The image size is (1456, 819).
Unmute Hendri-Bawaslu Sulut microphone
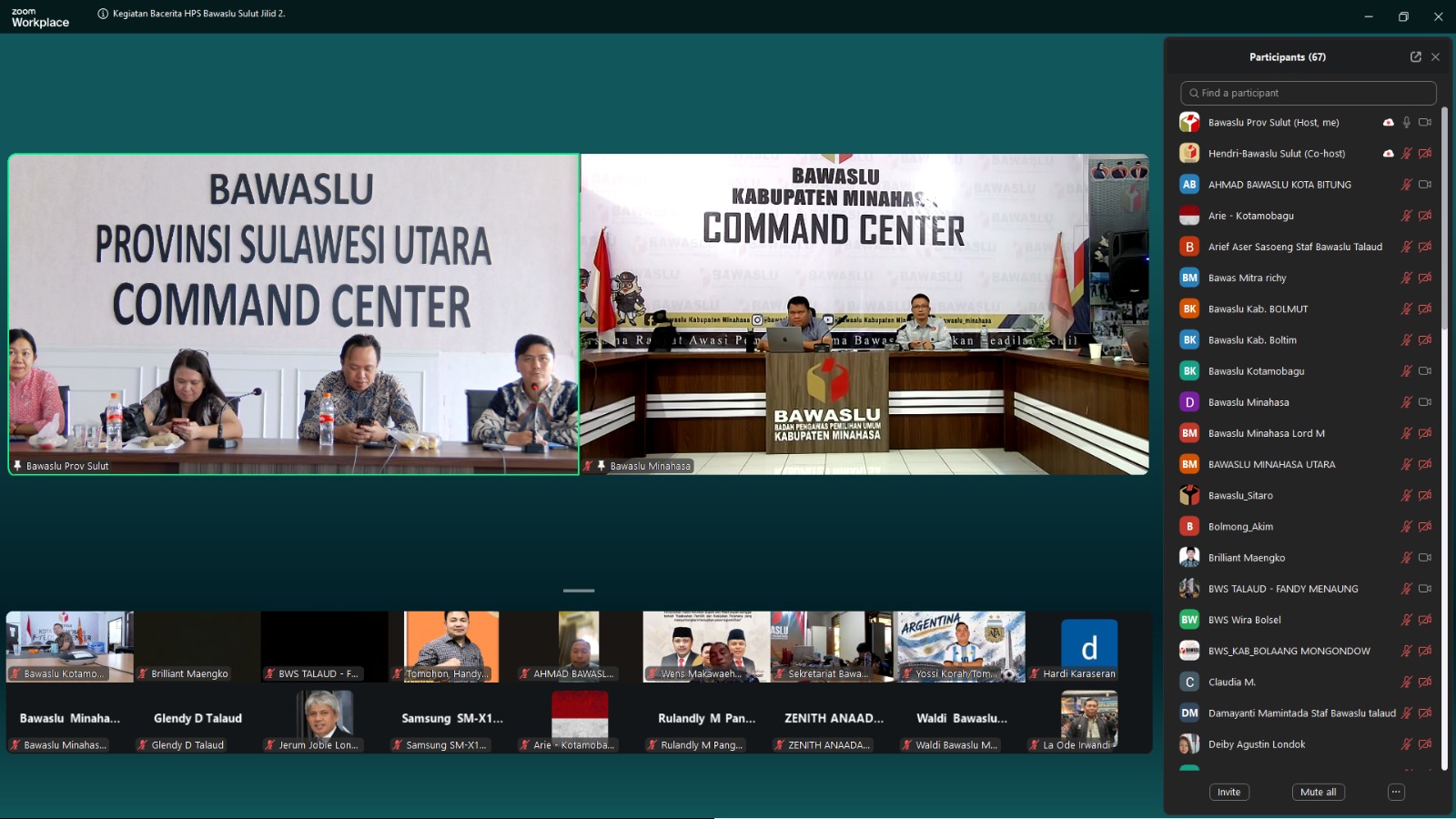click(x=1407, y=153)
